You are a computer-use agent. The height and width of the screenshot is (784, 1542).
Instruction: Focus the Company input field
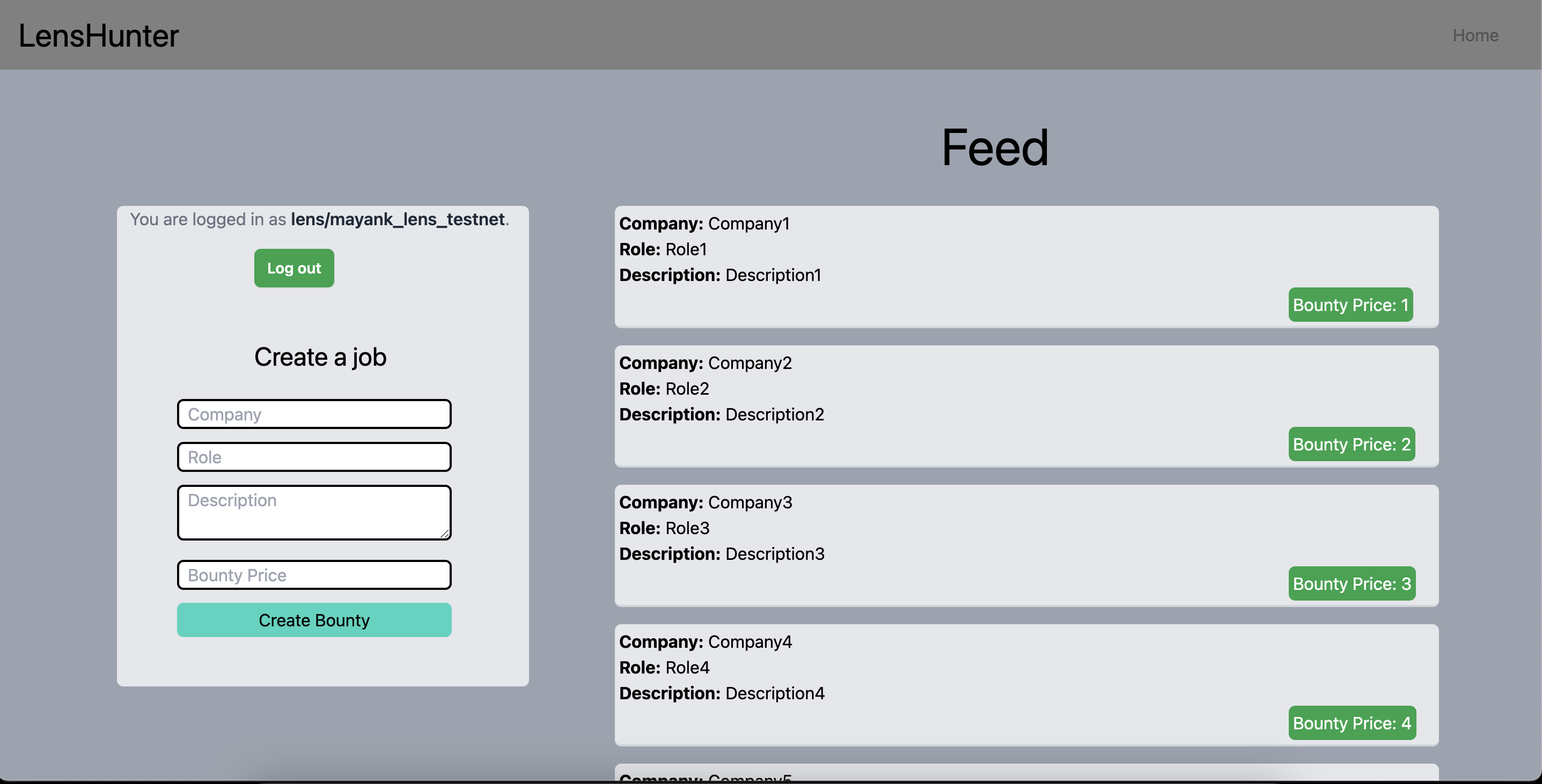coord(314,414)
